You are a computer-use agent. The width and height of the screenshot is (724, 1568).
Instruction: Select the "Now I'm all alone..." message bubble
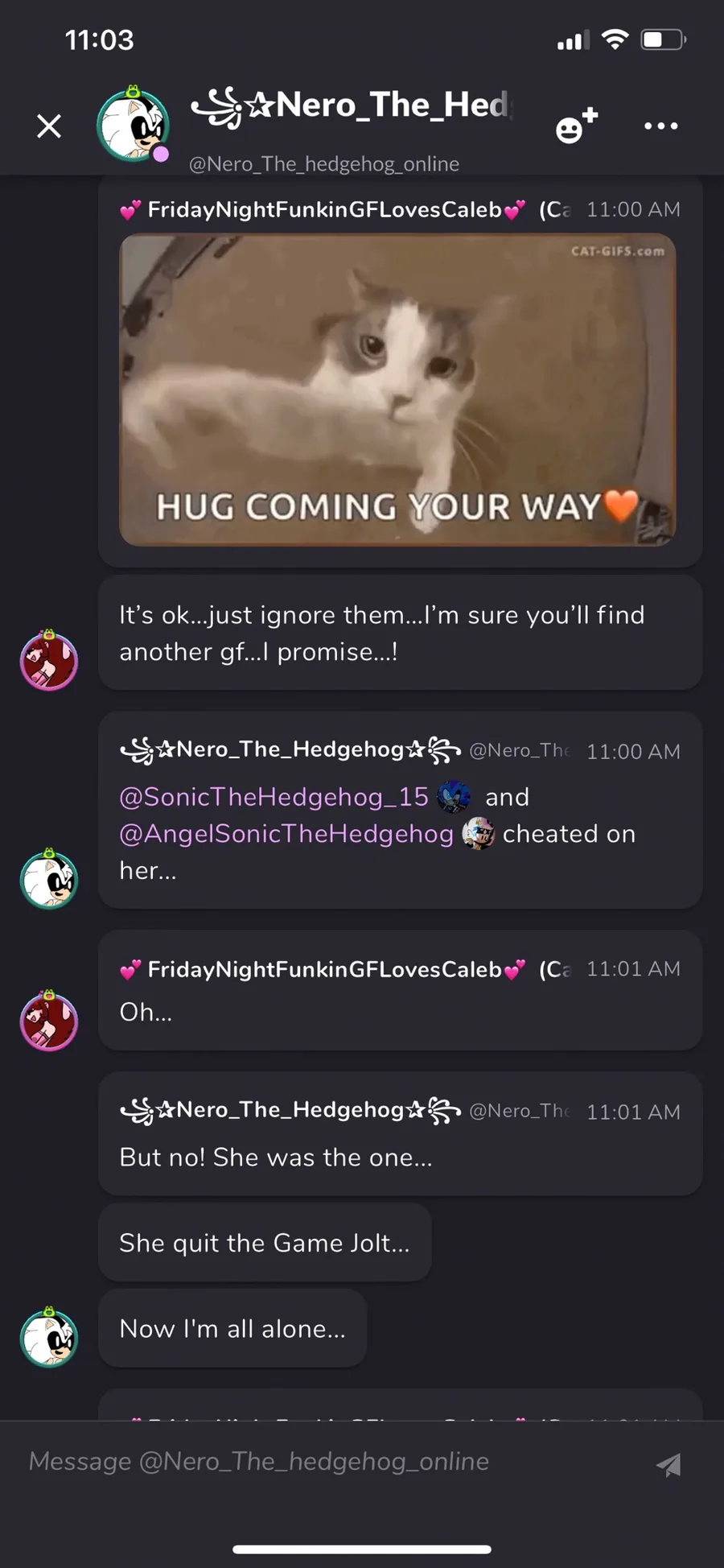pyautogui.click(x=232, y=1328)
